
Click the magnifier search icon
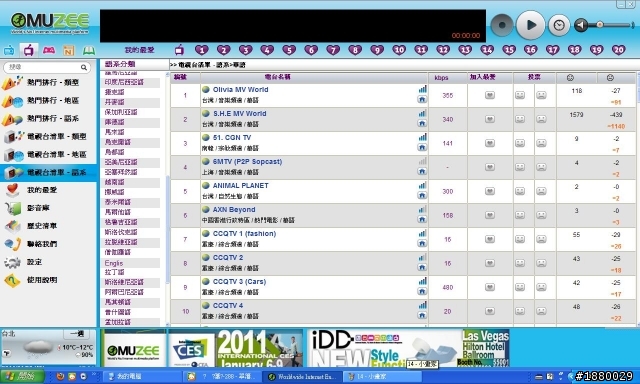point(84,67)
